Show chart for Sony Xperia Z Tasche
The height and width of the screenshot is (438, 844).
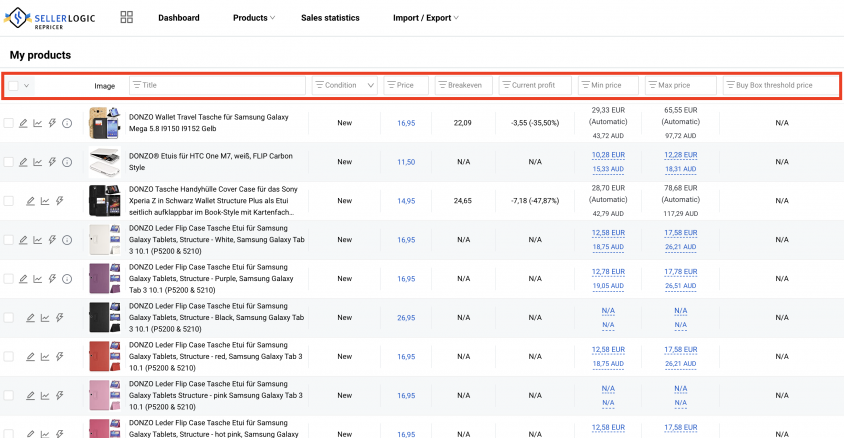(x=45, y=201)
